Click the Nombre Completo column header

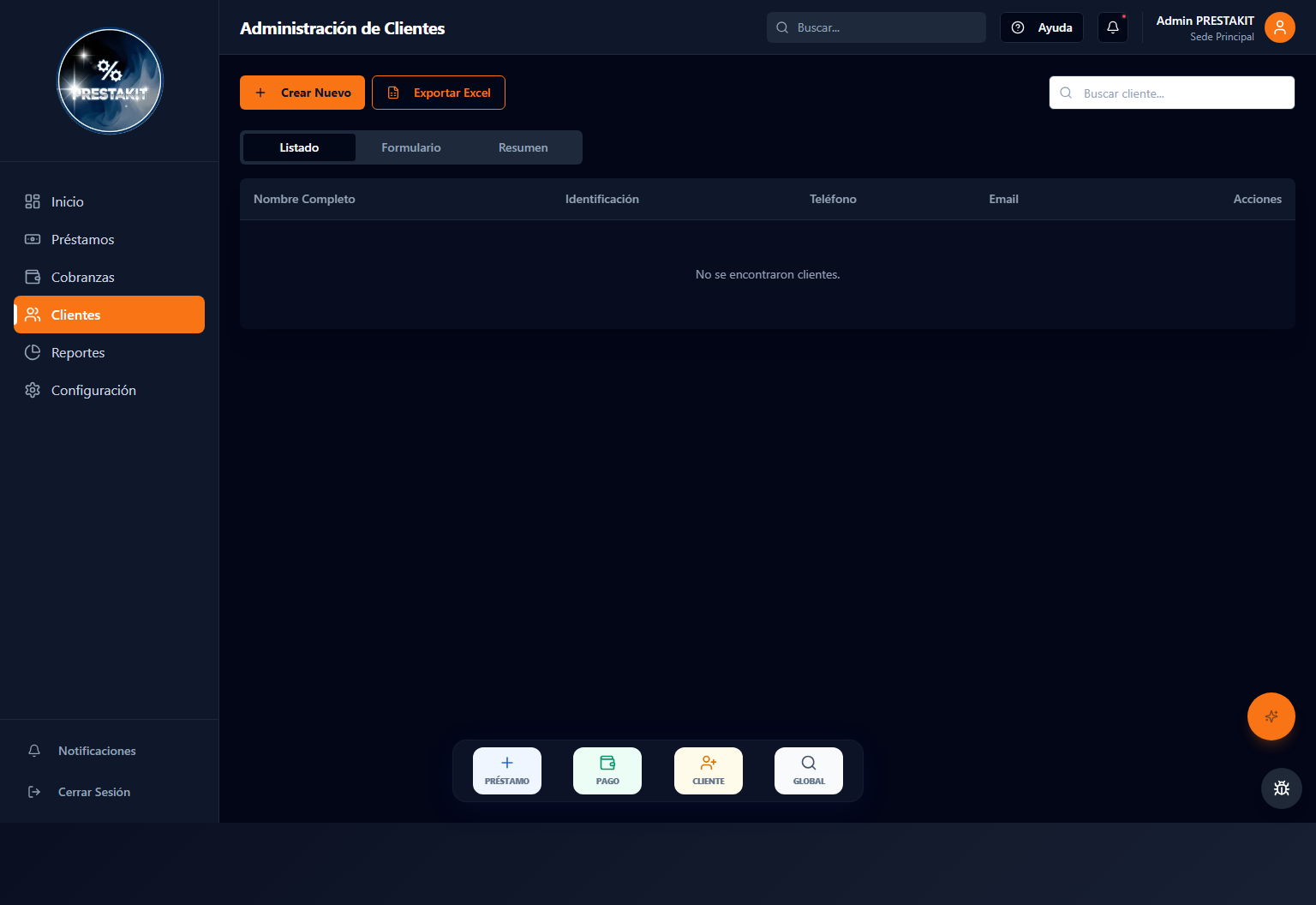pyautogui.click(x=304, y=199)
